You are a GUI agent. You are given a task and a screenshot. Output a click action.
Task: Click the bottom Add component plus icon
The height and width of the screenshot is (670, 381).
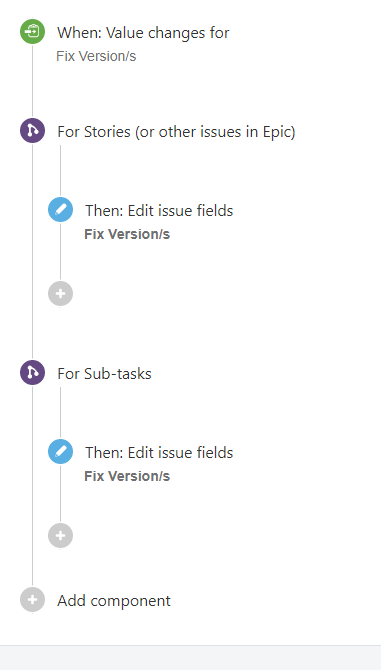32,599
